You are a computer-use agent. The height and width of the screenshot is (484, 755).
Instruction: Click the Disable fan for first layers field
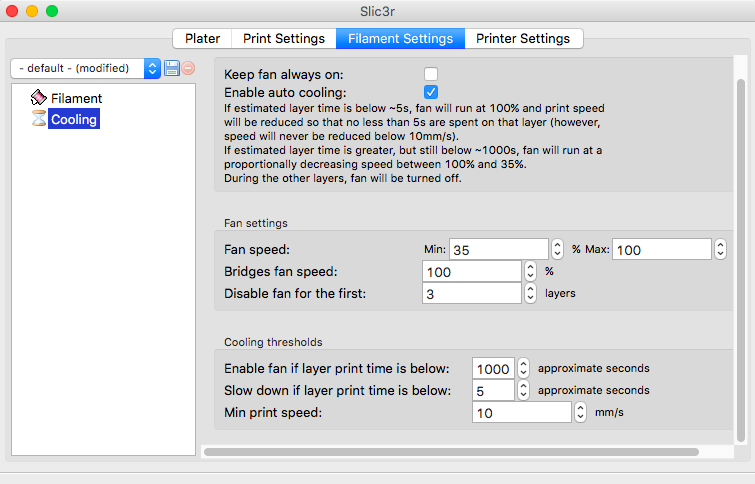pyautogui.click(x=472, y=293)
